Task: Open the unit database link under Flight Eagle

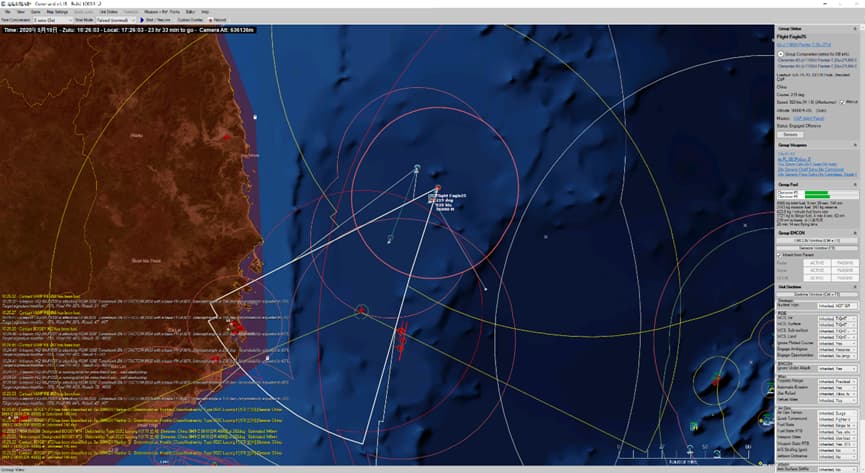Action: (x=804, y=44)
